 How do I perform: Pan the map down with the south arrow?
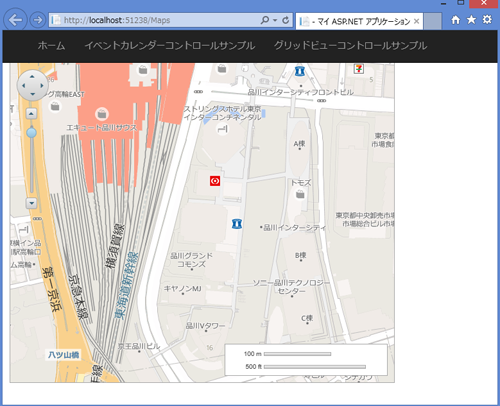click(x=32, y=94)
